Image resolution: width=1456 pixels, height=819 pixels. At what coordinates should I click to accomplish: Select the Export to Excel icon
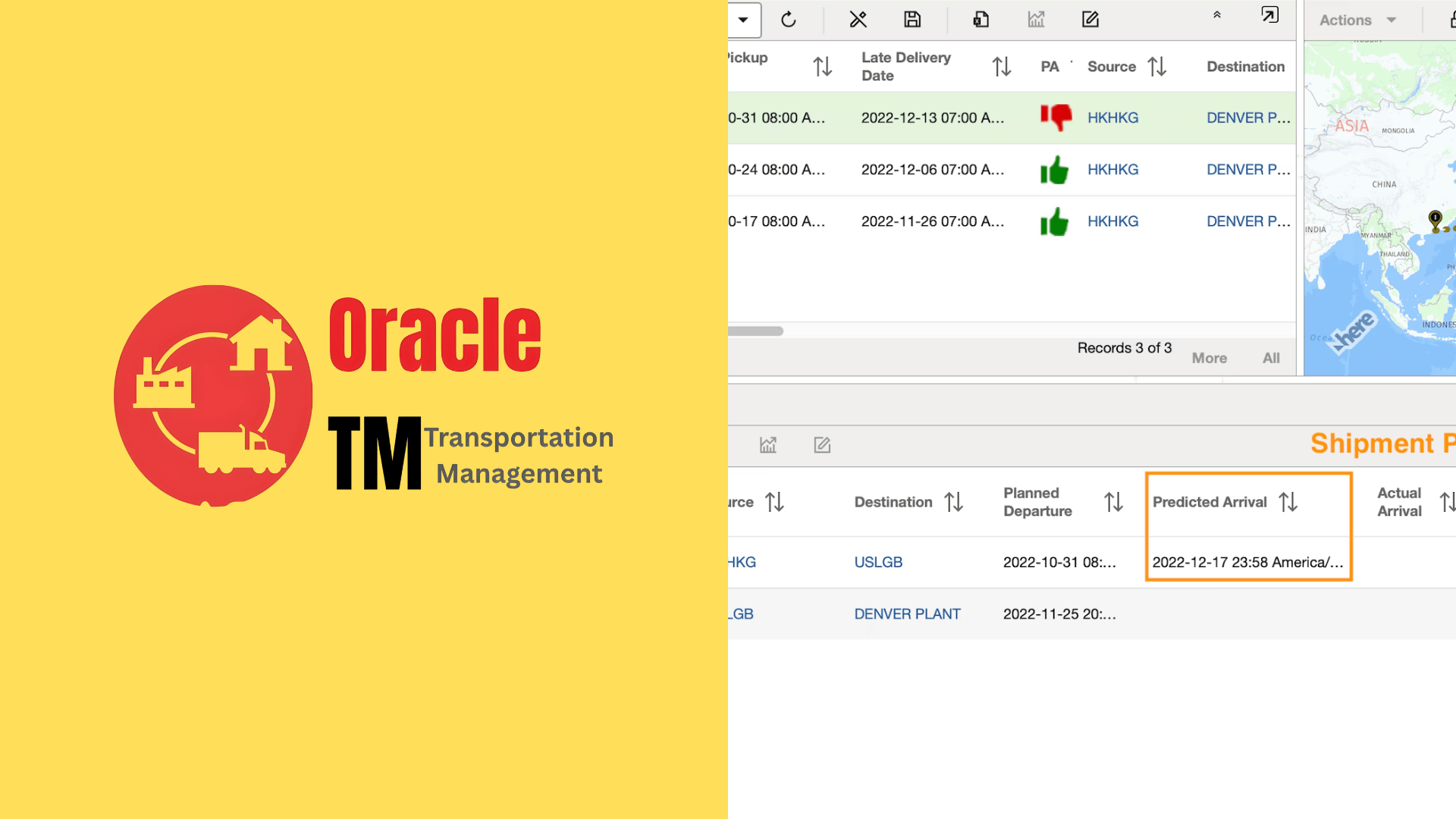(x=981, y=20)
